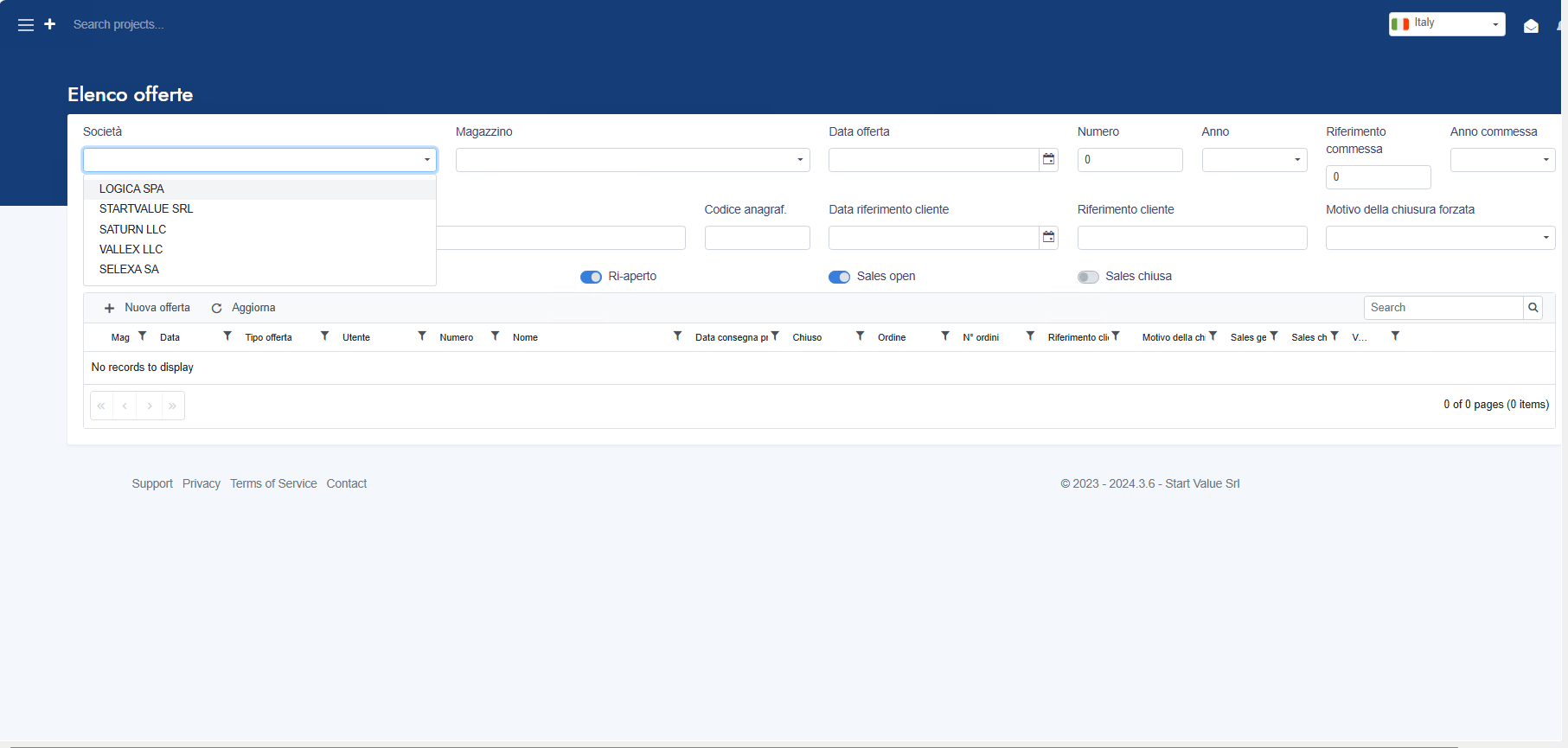Open the hamburger menu

pyautogui.click(x=26, y=25)
